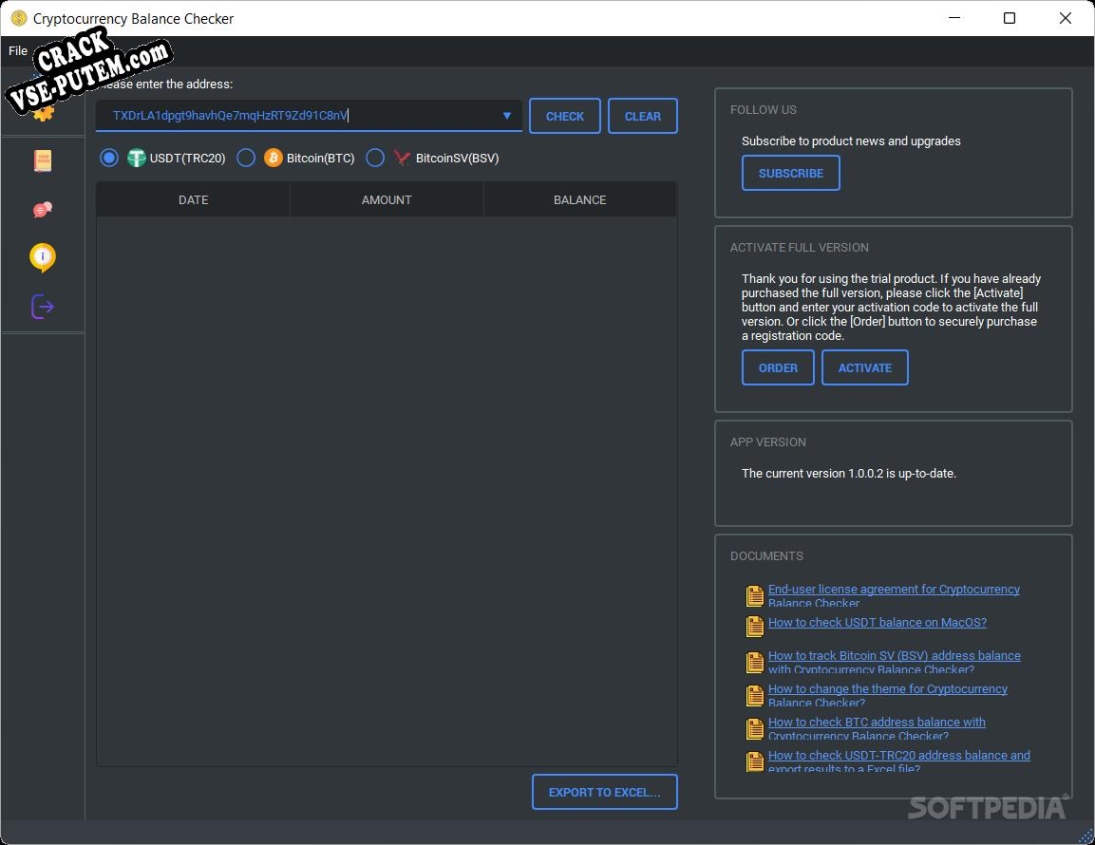Image resolution: width=1095 pixels, height=845 pixels.
Task: Click the FOLLOW US heading
Action: (763, 110)
